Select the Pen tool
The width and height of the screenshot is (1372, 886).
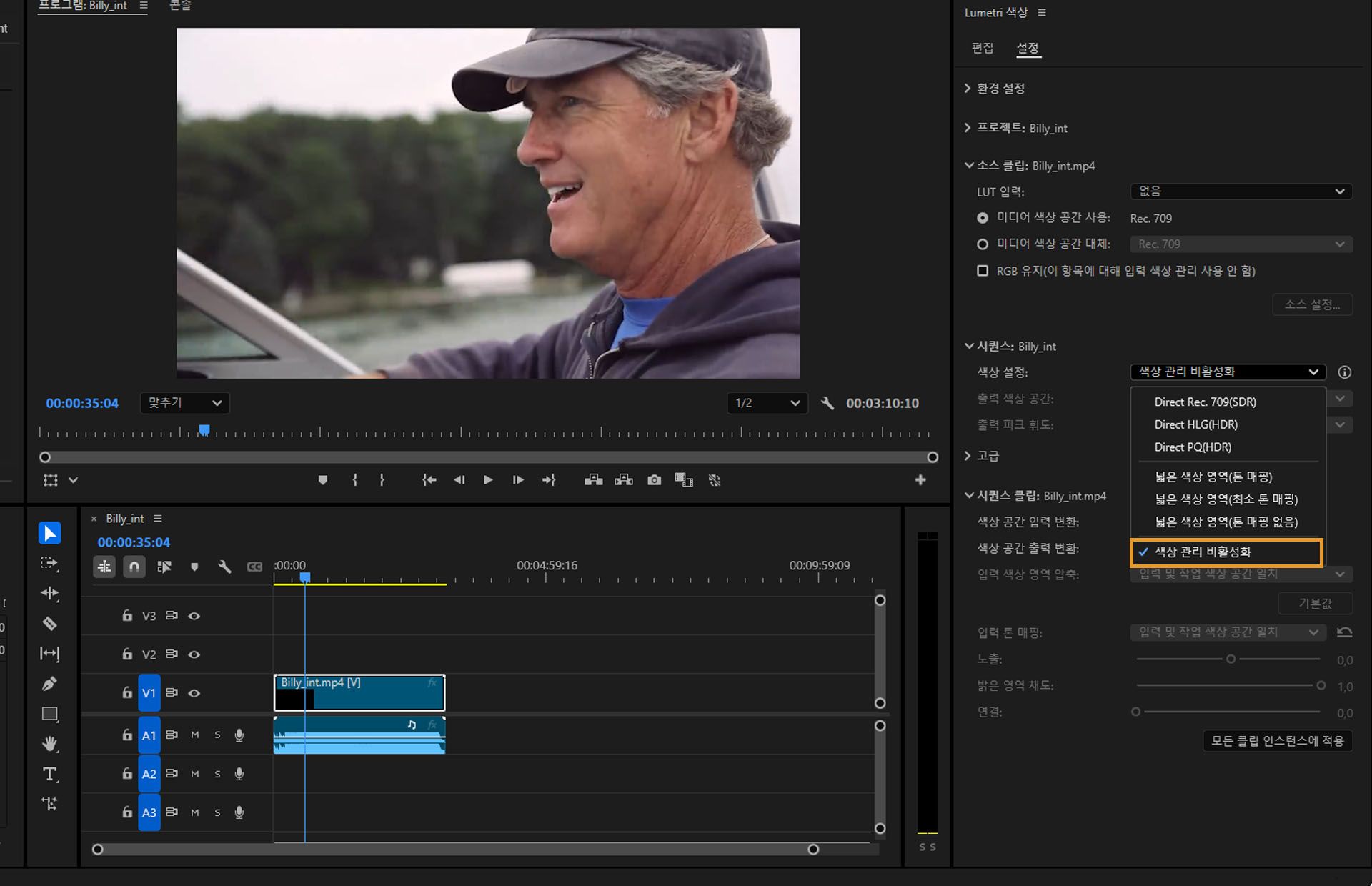[x=49, y=684]
